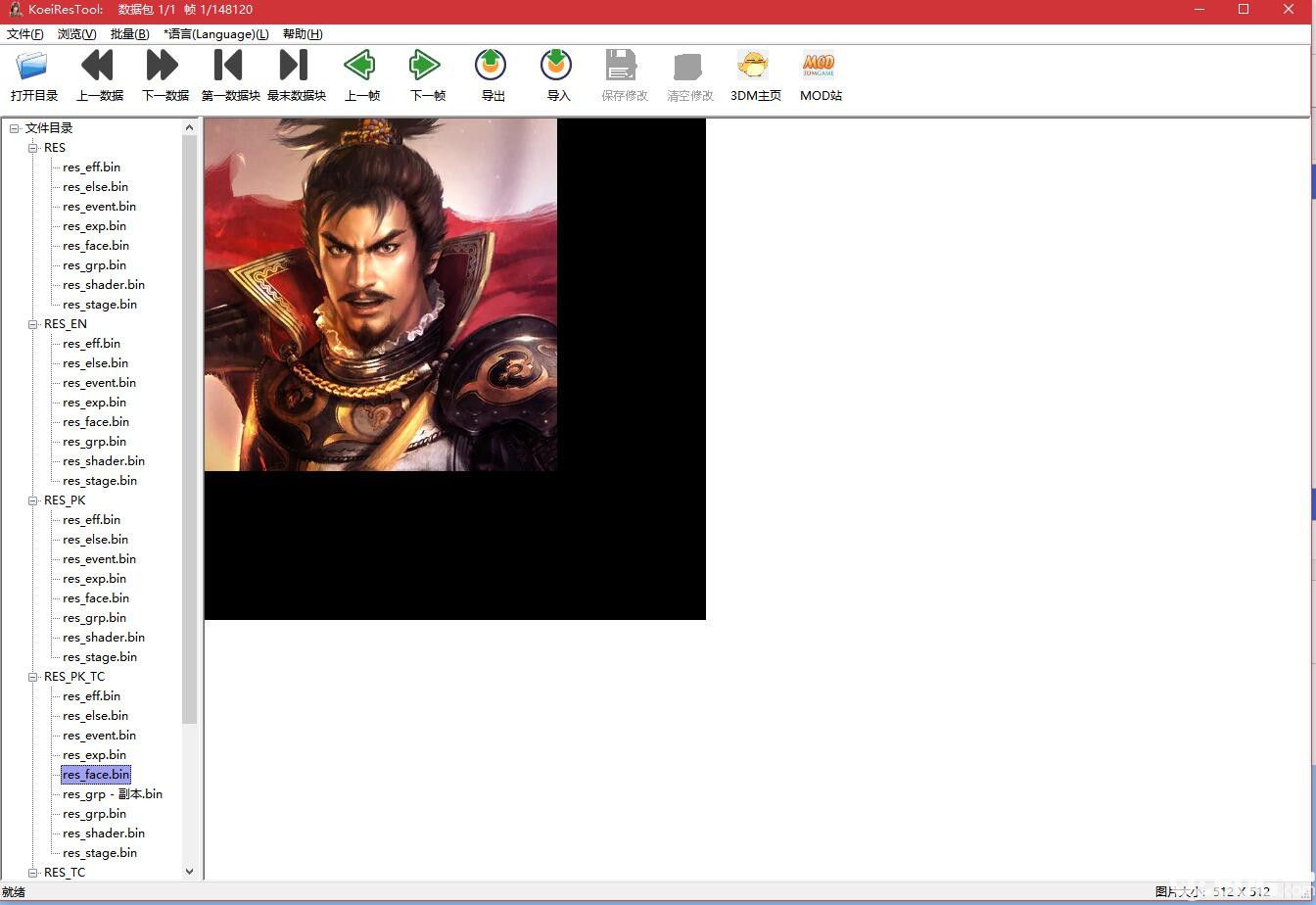Click the file tree scroll-down arrow
Image resolution: width=1316 pixels, height=905 pixels.
point(190,872)
